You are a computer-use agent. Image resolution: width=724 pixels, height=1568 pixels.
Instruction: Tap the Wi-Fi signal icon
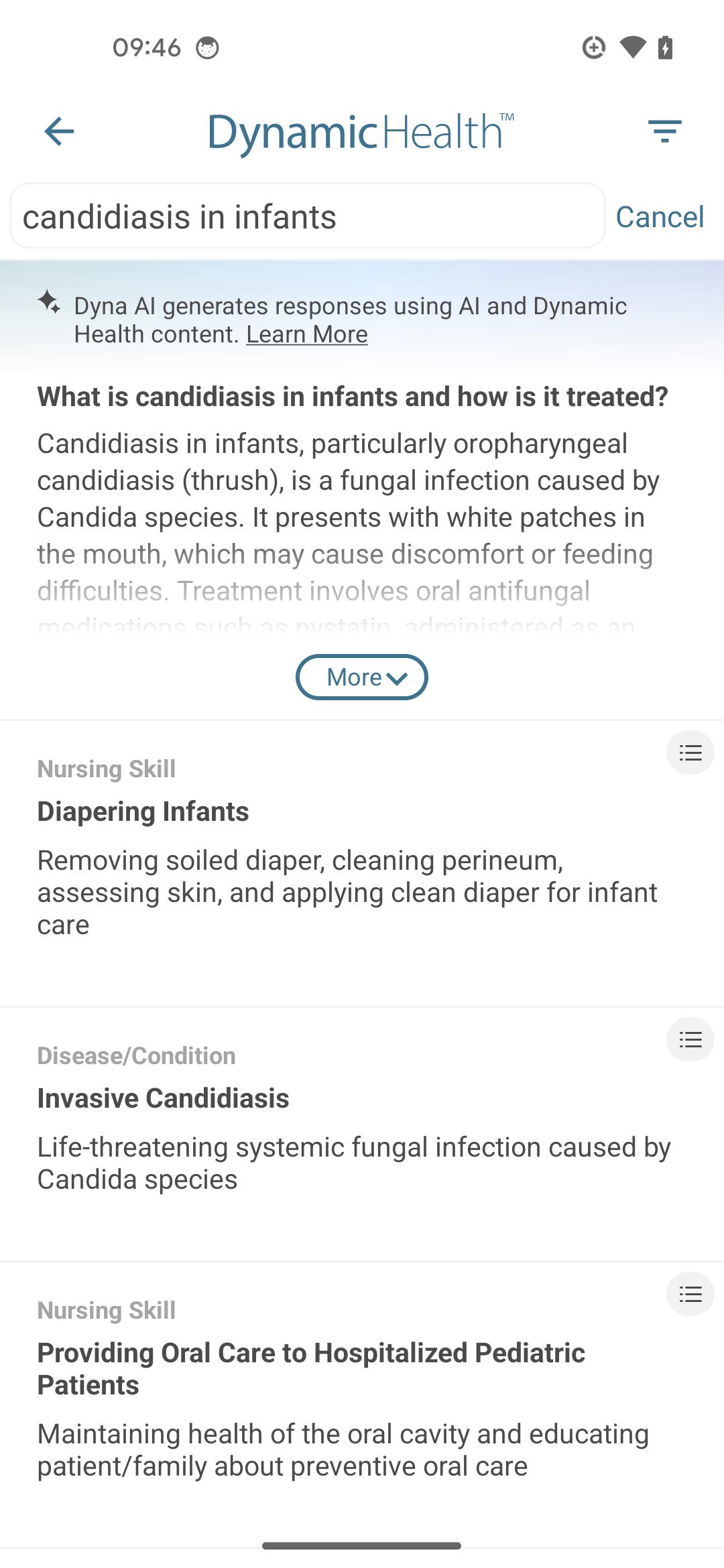point(631,48)
